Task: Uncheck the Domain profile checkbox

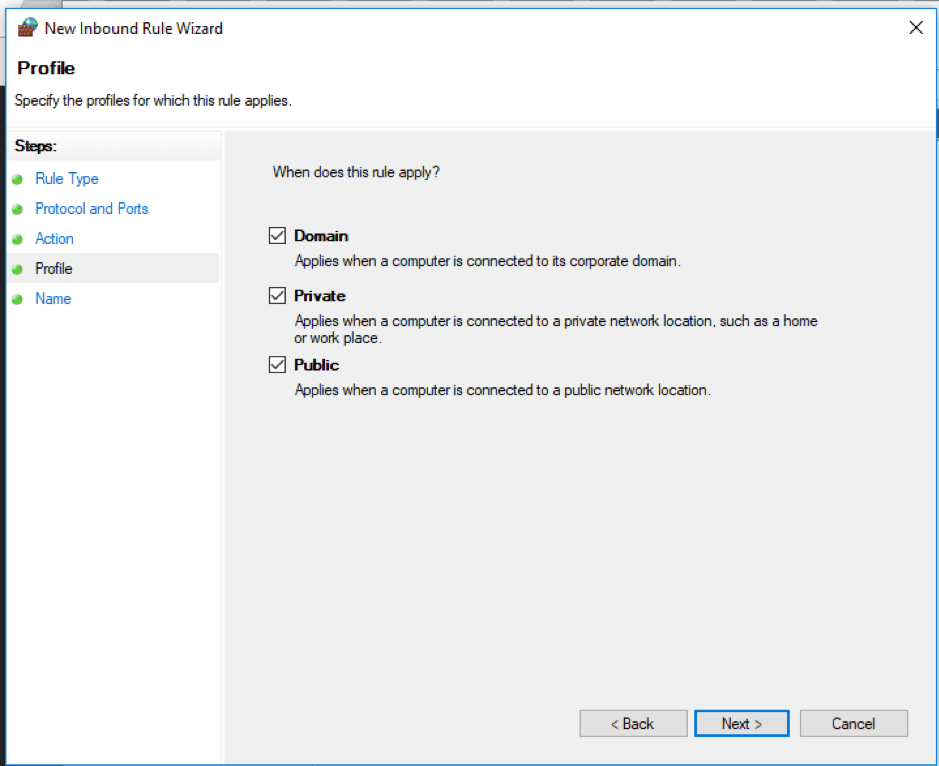Action: [277, 235]
